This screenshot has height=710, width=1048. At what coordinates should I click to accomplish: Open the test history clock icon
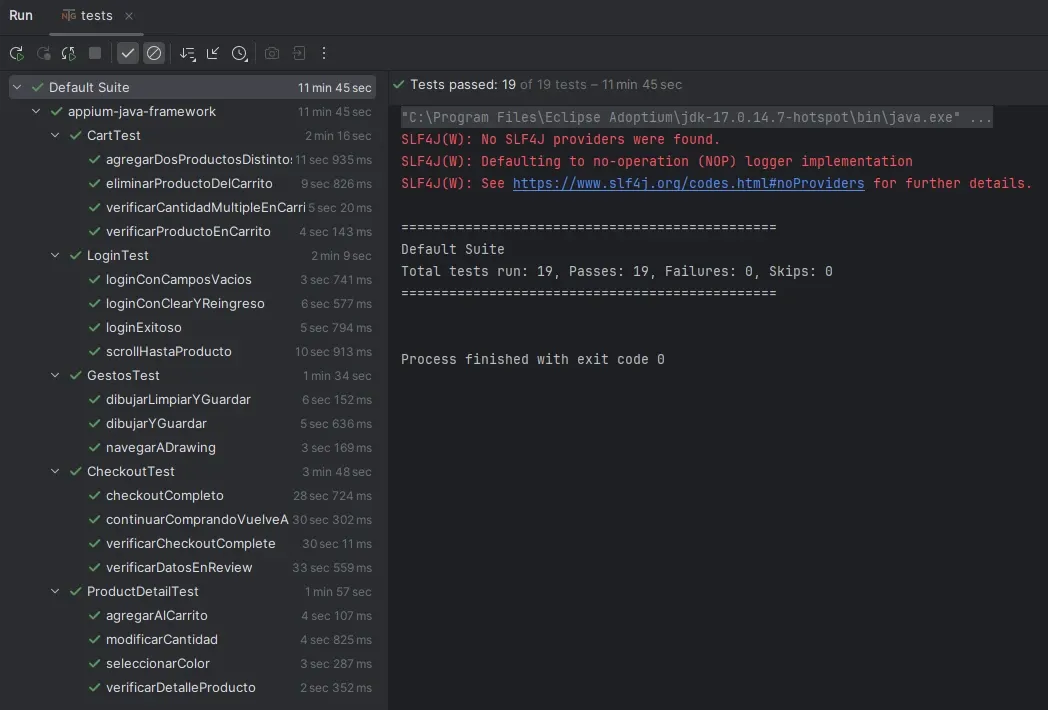(x=239, y=53)
